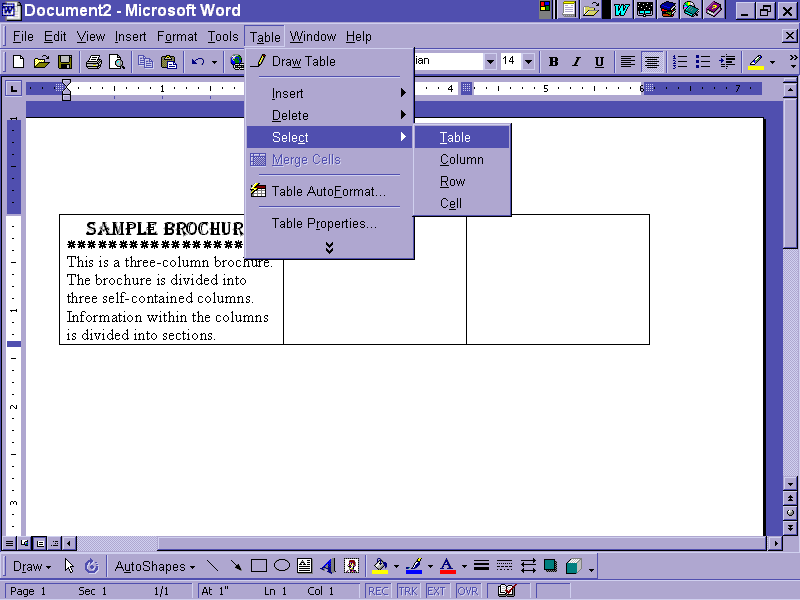Toggle Bold formatting
This screenshot has width=800, height=600.
(553, 62)
